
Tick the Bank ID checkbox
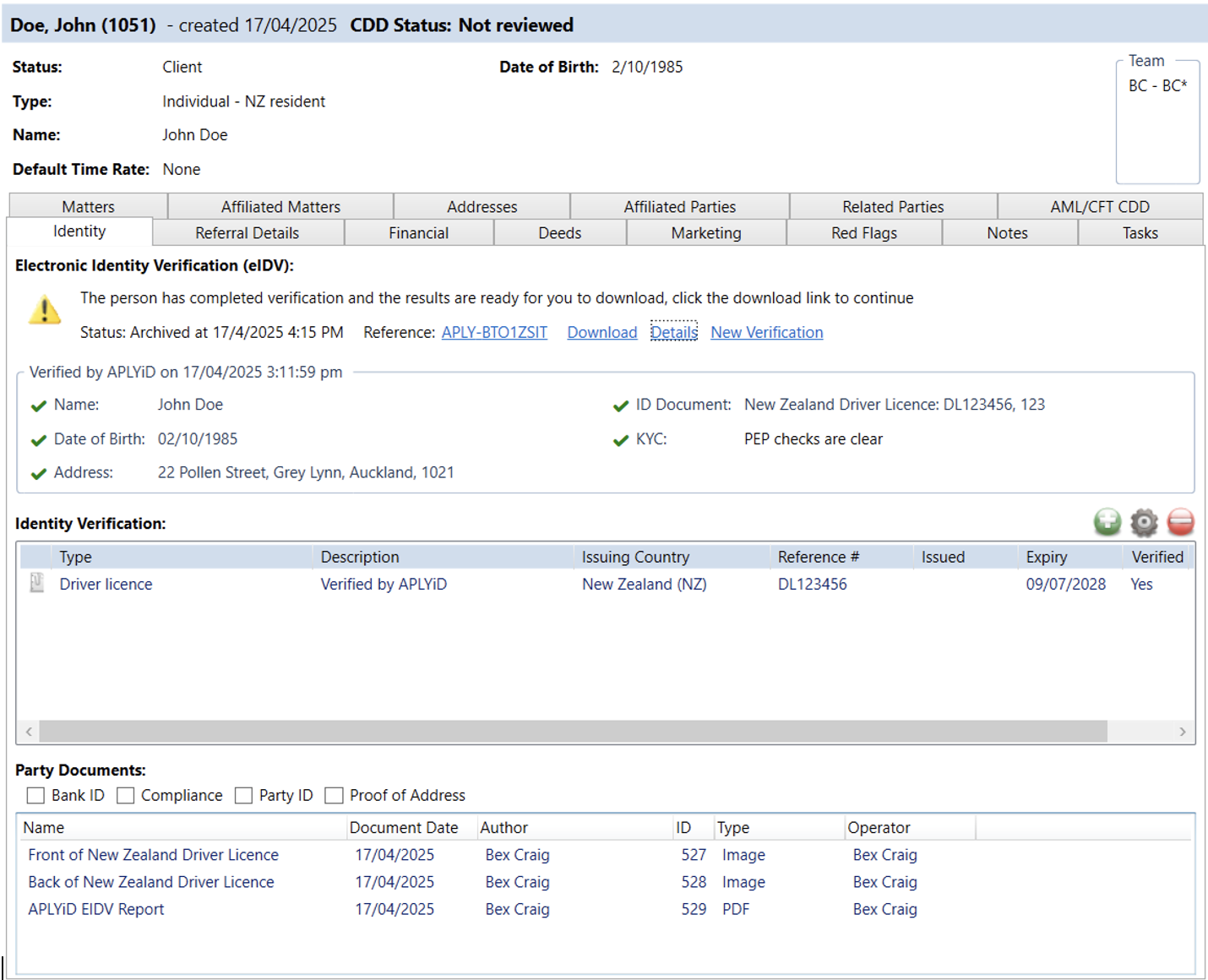(x=35, y=795)
